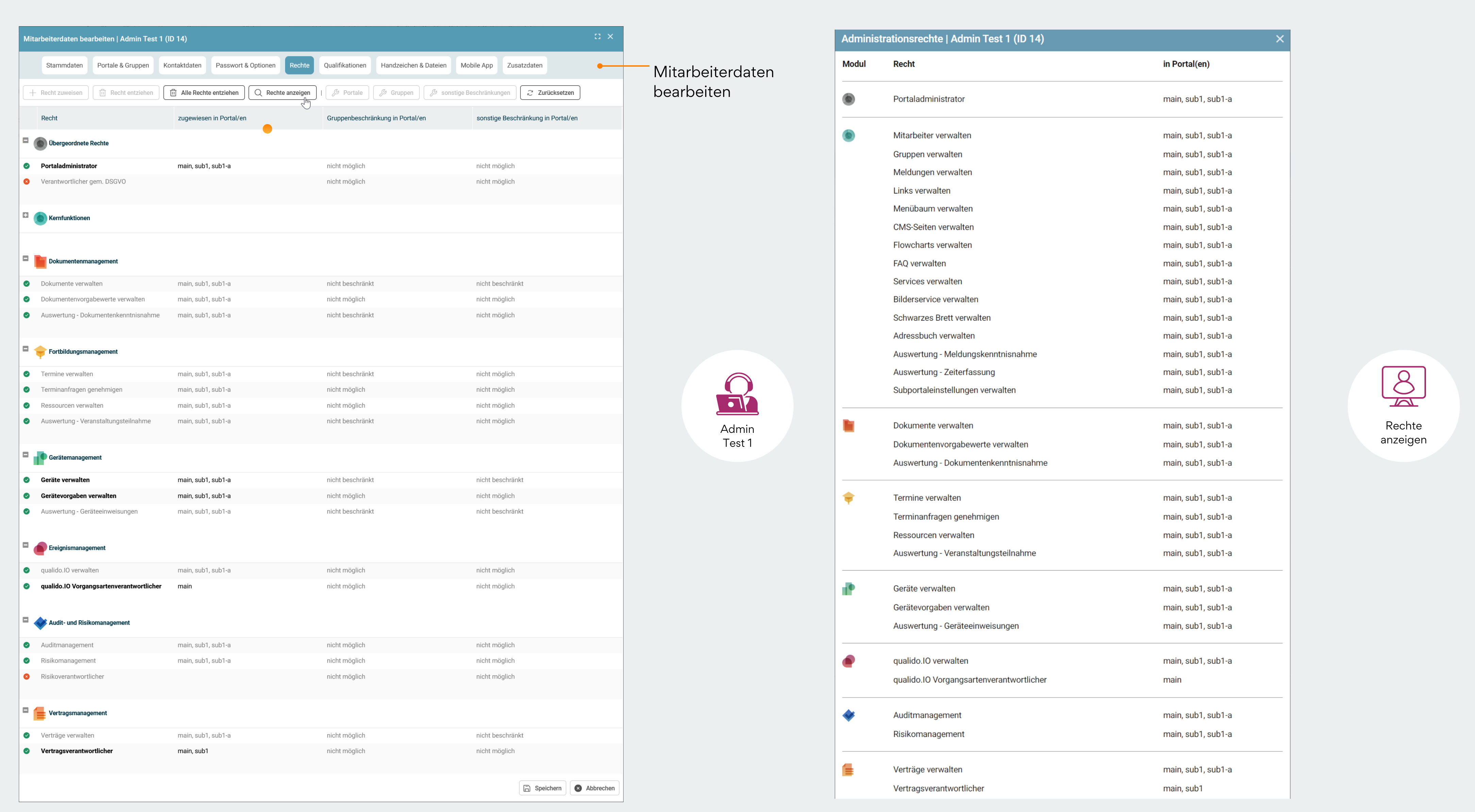Maximize the Mitarbeiterdaten bearbeiten dialog

click(597, 37)
